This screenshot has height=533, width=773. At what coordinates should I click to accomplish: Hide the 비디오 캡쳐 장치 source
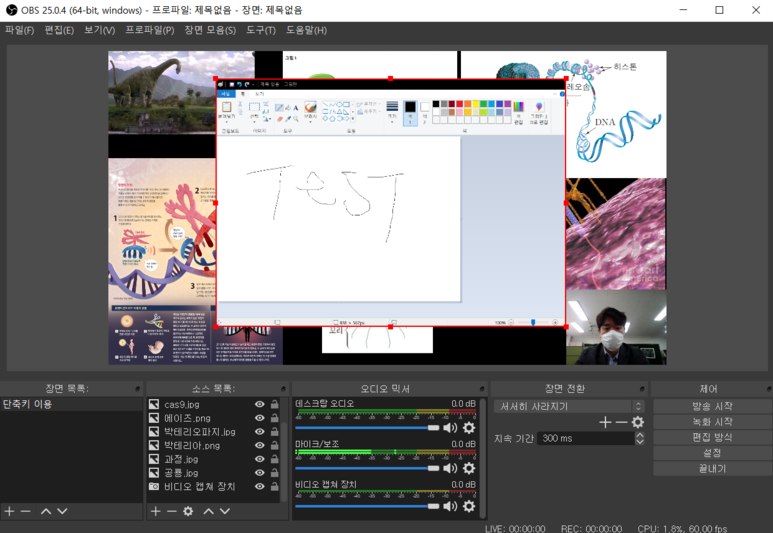(259, 487)
